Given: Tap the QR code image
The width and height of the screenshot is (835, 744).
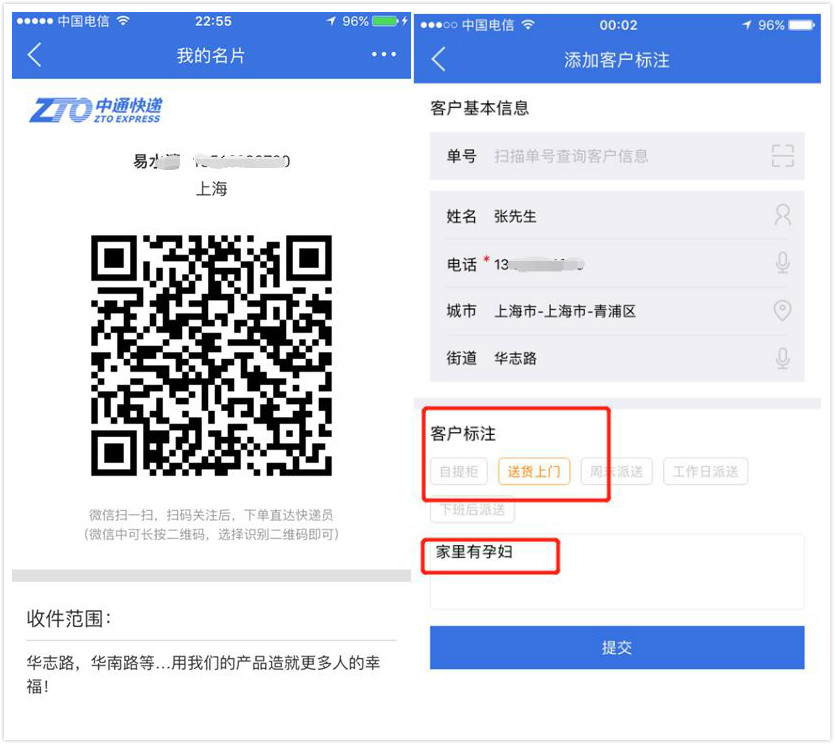Looking at the screenshot, I should (x=211, y=355).
